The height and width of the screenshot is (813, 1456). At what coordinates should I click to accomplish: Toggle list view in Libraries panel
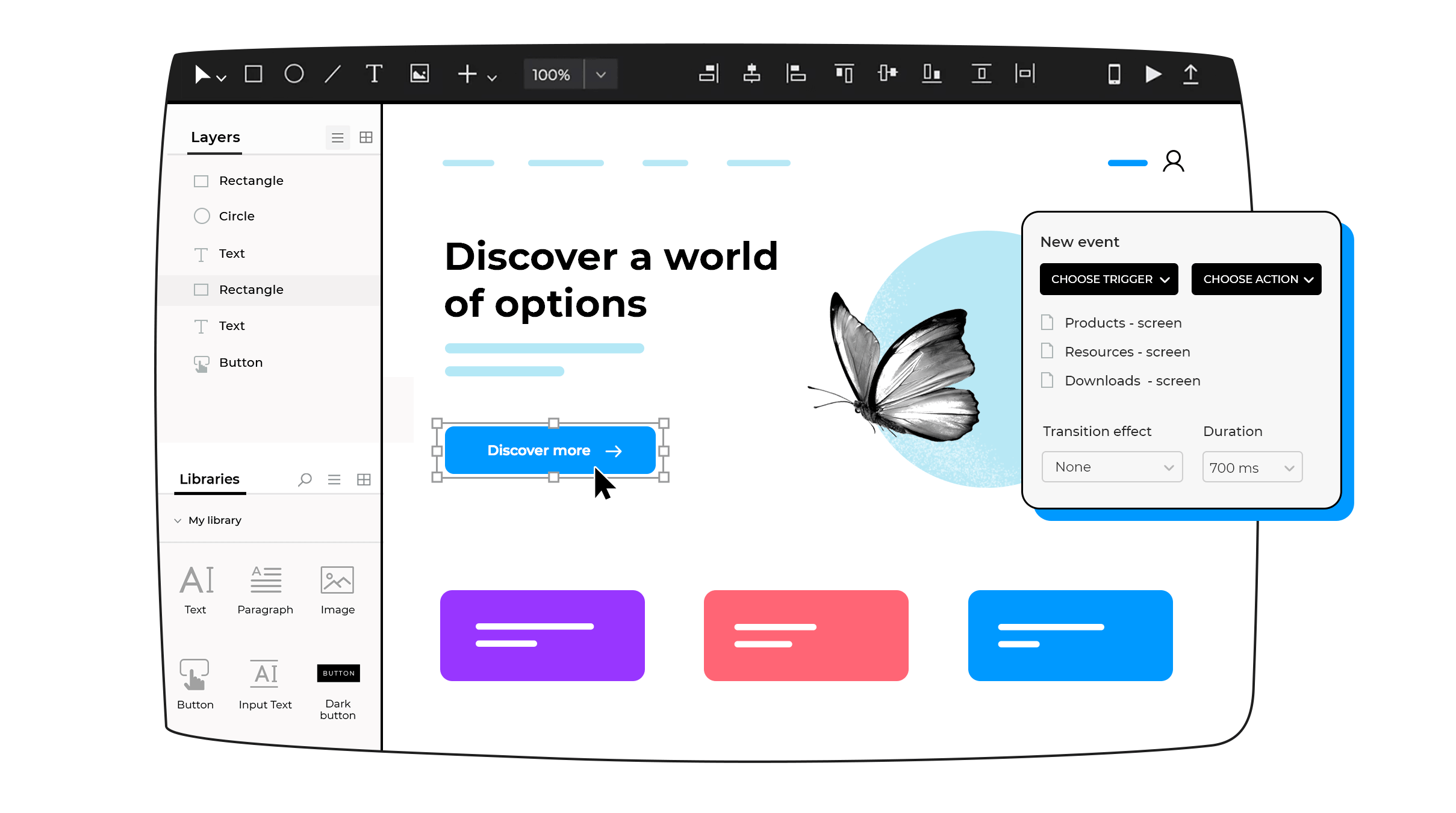[x=335, y=479]
